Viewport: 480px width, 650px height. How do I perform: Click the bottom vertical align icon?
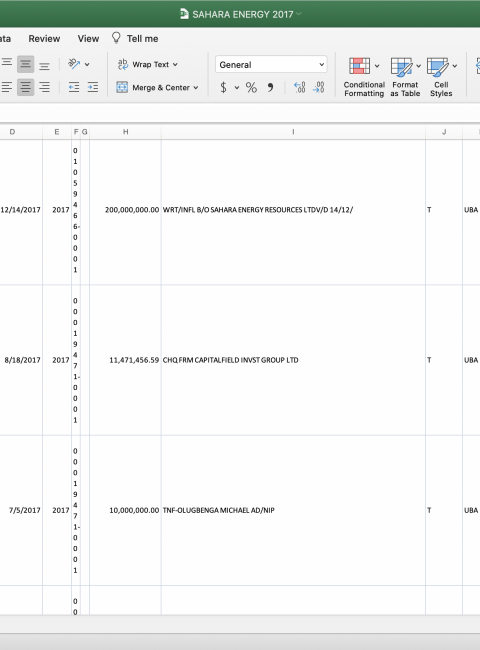44,65
